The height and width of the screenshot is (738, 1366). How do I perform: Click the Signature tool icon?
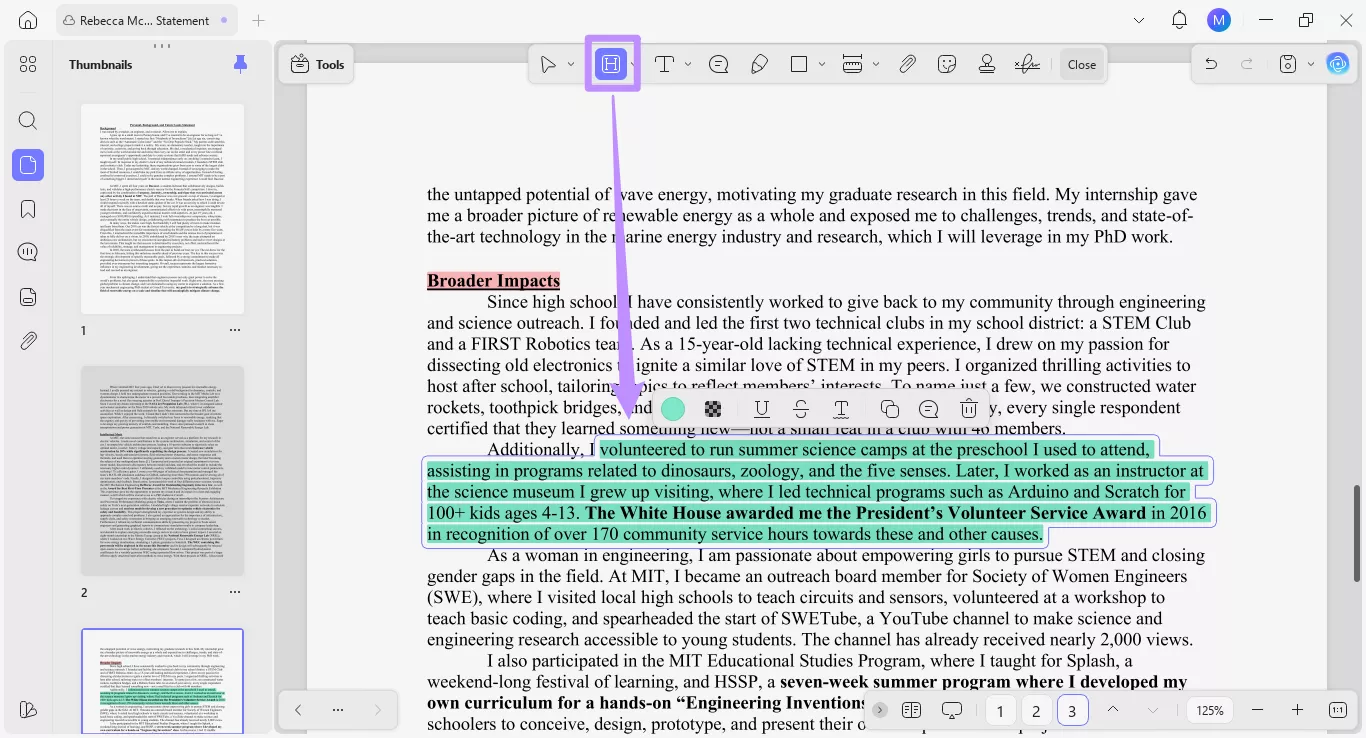click(1027, 64)
